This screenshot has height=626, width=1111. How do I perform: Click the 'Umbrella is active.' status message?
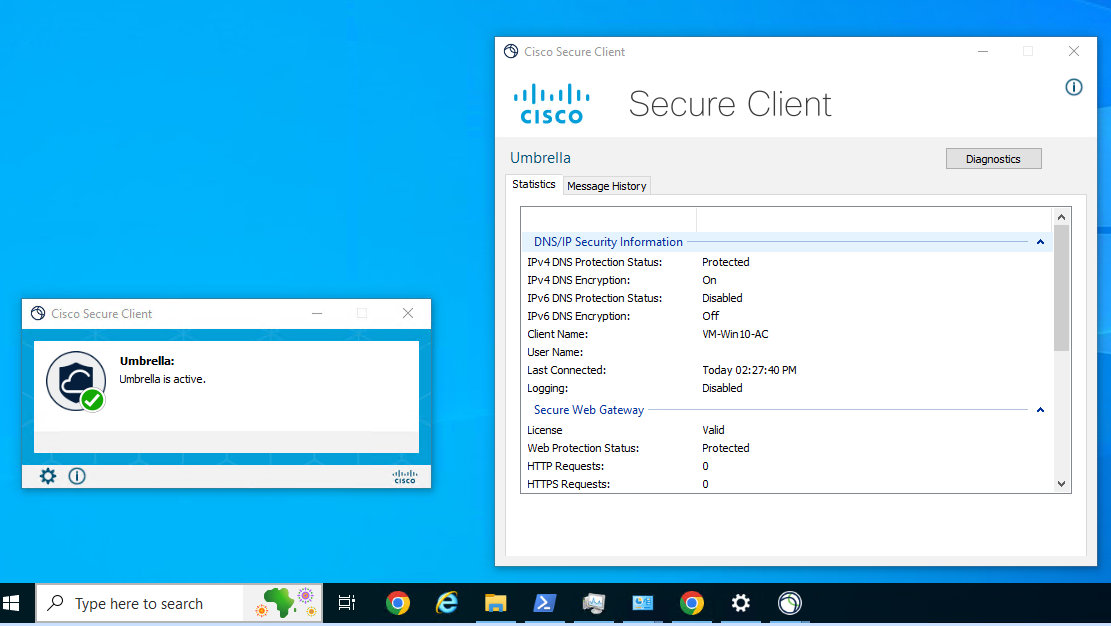pos(162,379)
